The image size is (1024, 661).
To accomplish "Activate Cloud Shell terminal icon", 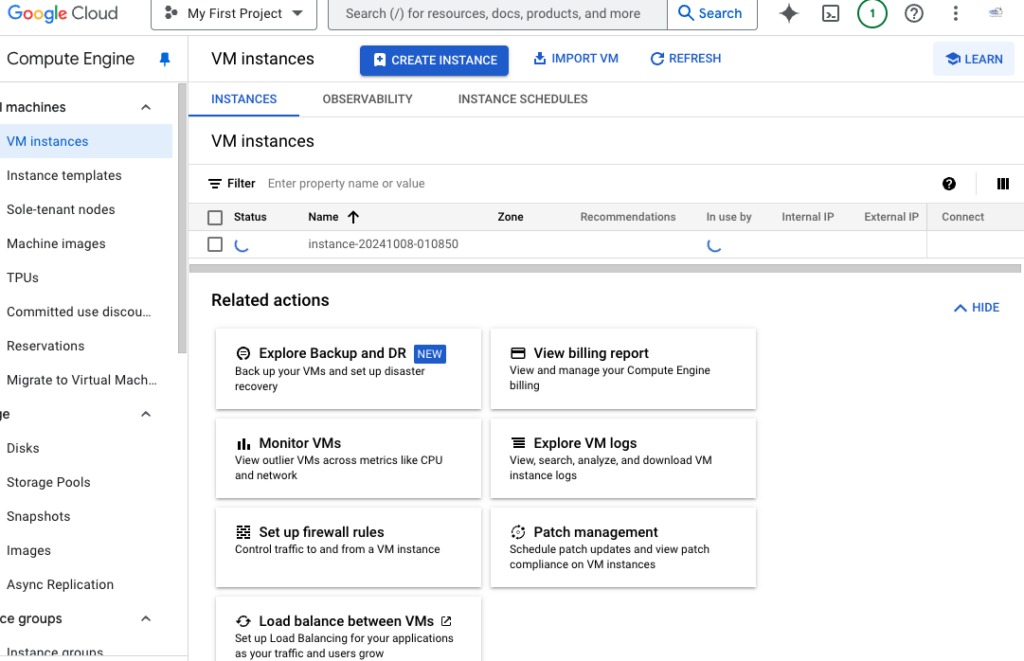I will pos(830,13).
